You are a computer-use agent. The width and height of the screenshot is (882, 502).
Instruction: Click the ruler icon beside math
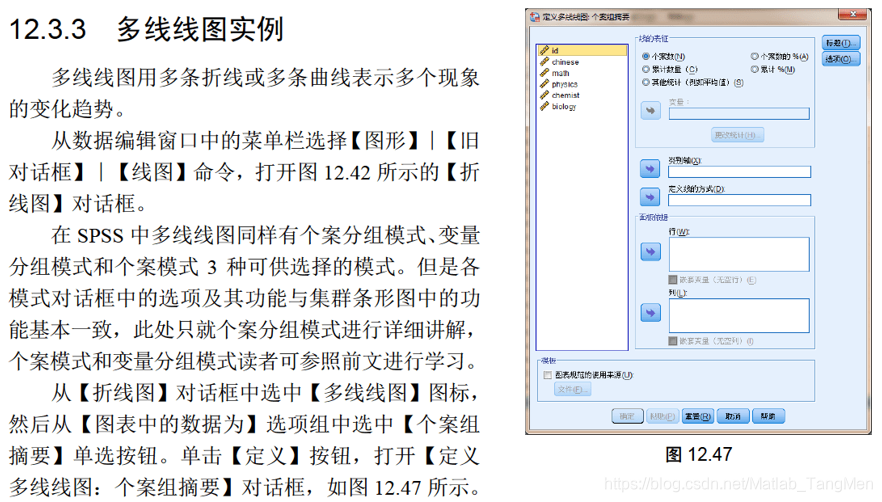pyautogui.click(x=544, y=73)
